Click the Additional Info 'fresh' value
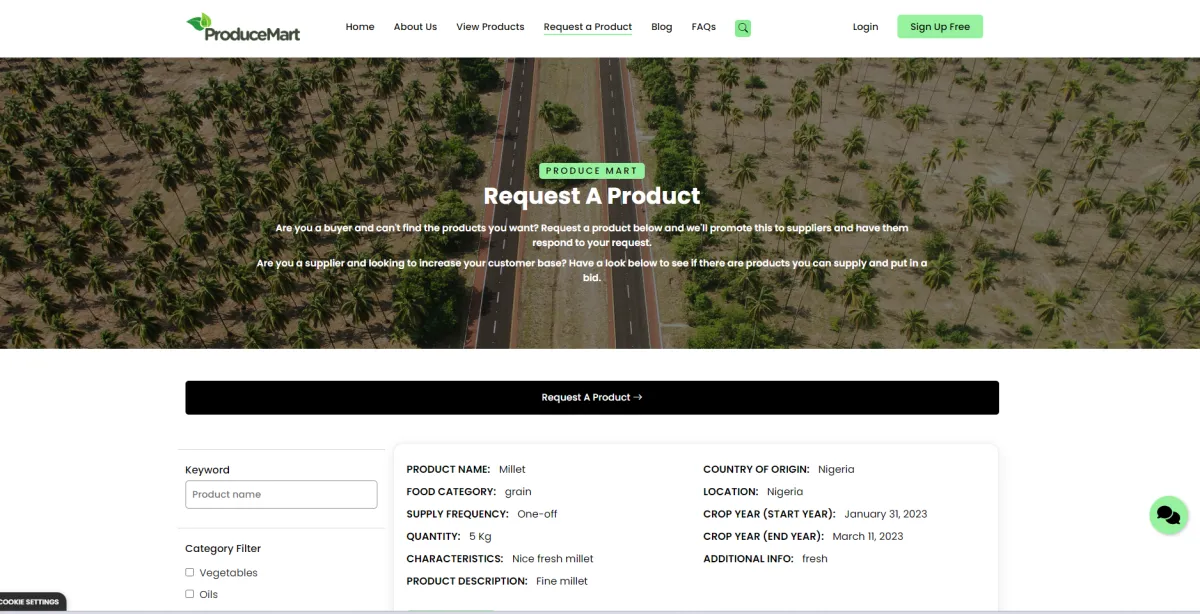1200x614 pixels. (x=815, y=559)
